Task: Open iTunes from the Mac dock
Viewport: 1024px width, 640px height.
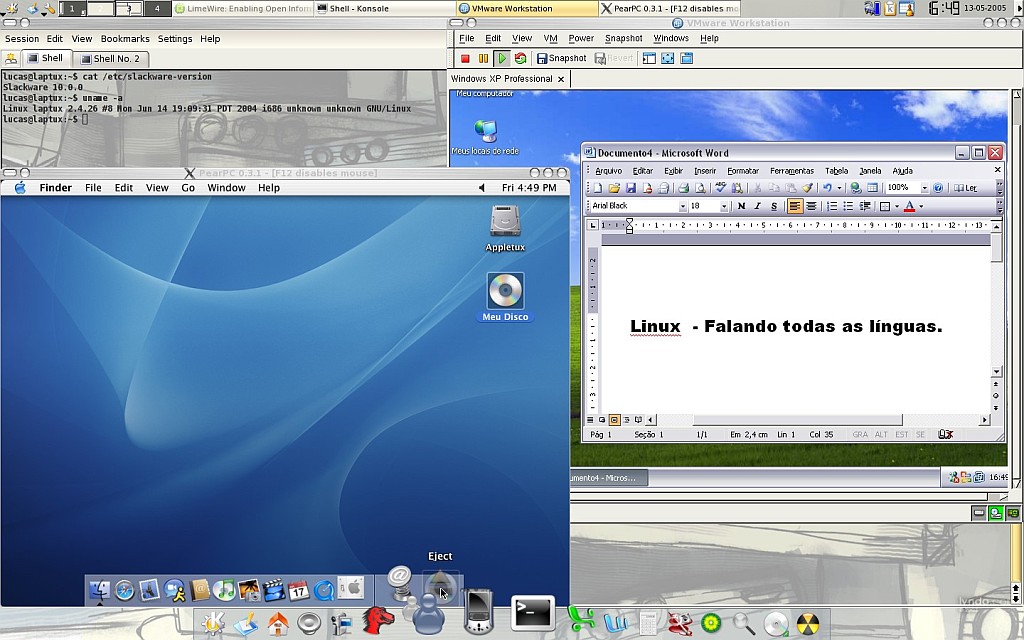Action: coord(224,590)
